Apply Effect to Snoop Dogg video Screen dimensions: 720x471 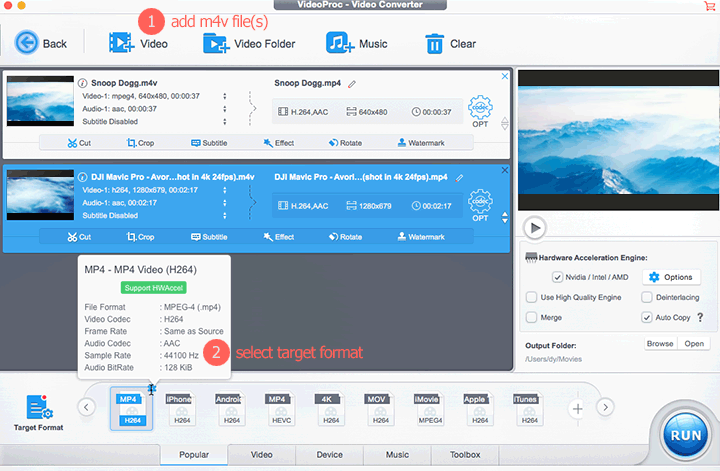(x=278, y=143)
